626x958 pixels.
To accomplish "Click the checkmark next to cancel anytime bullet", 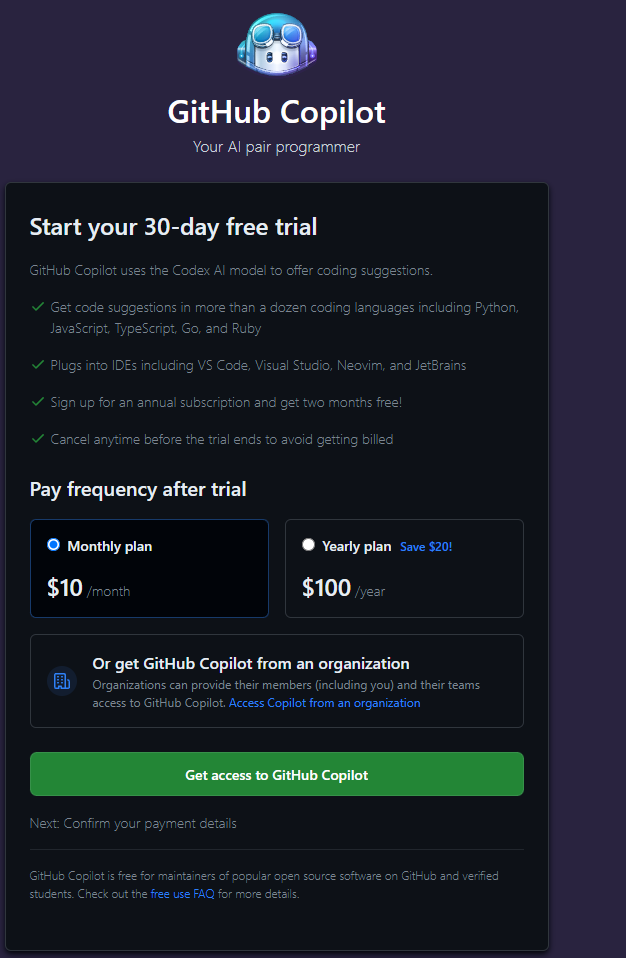I will (x=38, y=439).
